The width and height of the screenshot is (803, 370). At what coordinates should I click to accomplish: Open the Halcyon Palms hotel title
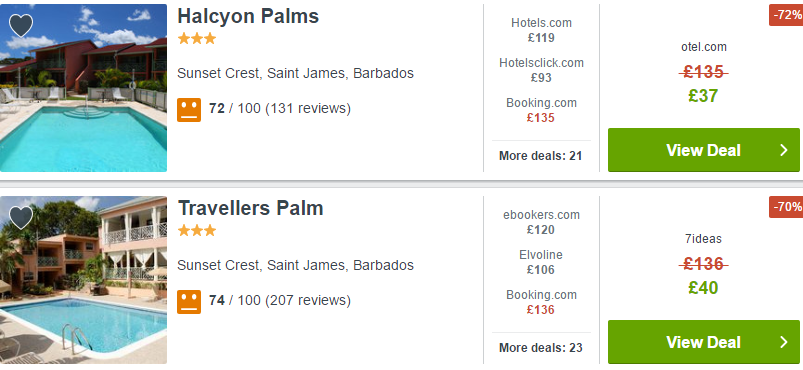tap(248, 16)
